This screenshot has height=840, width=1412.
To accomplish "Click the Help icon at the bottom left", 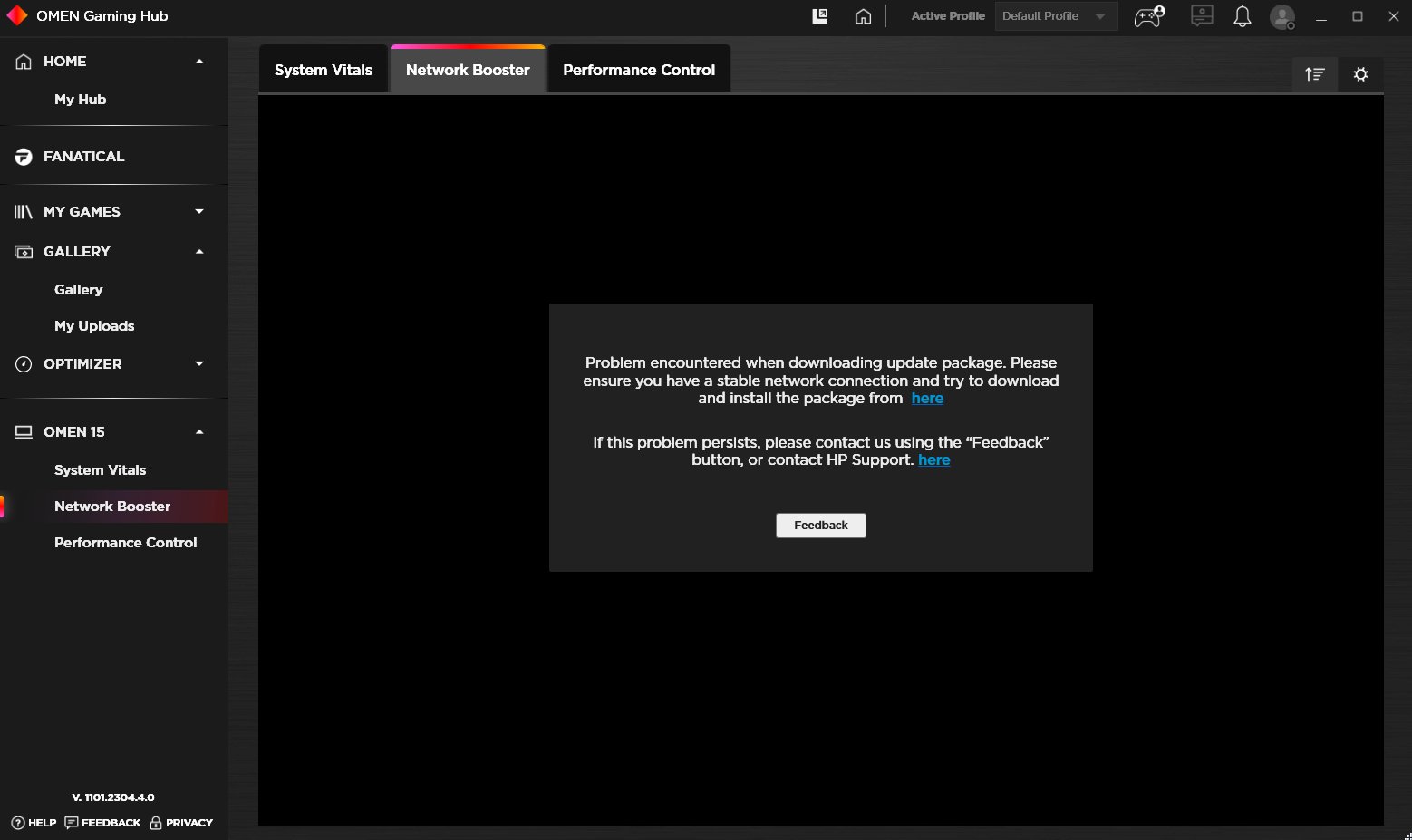I will pos(19,823).
